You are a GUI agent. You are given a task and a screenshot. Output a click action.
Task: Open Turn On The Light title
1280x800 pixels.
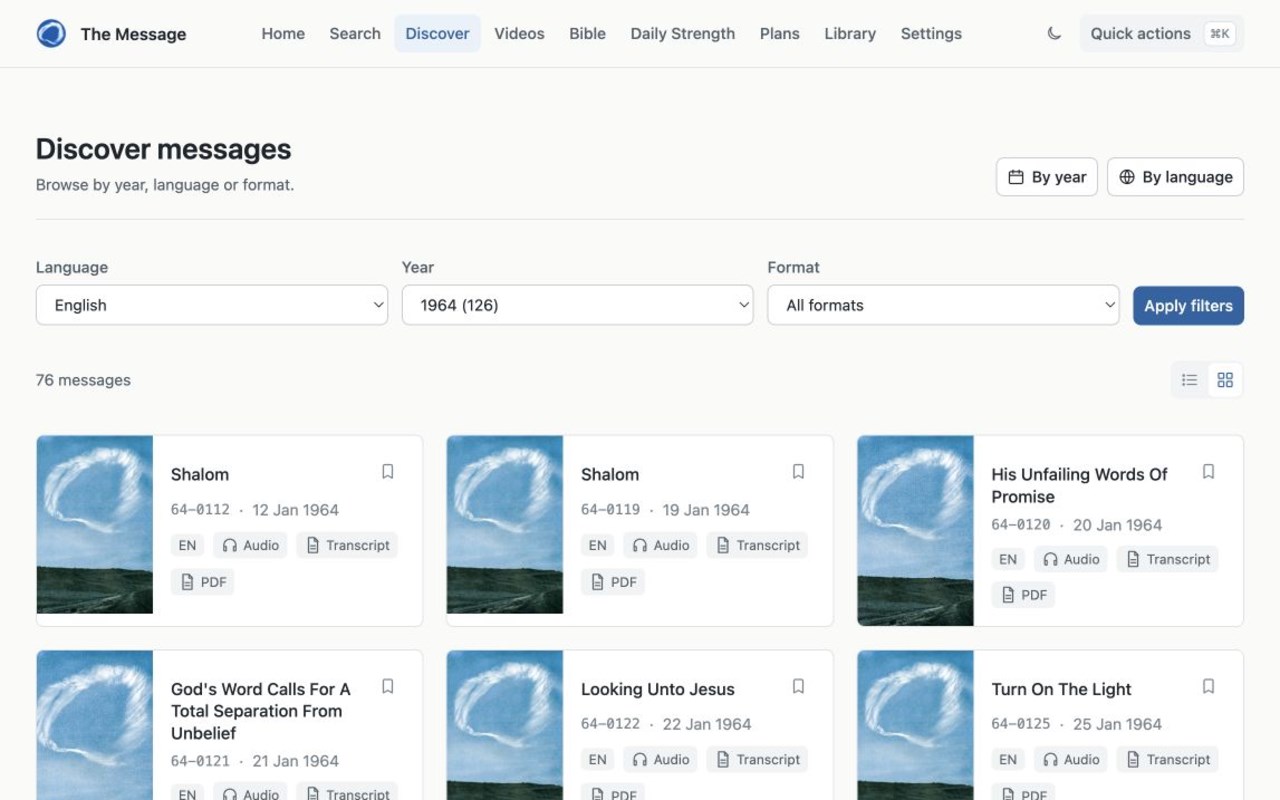pos(1061,689)
